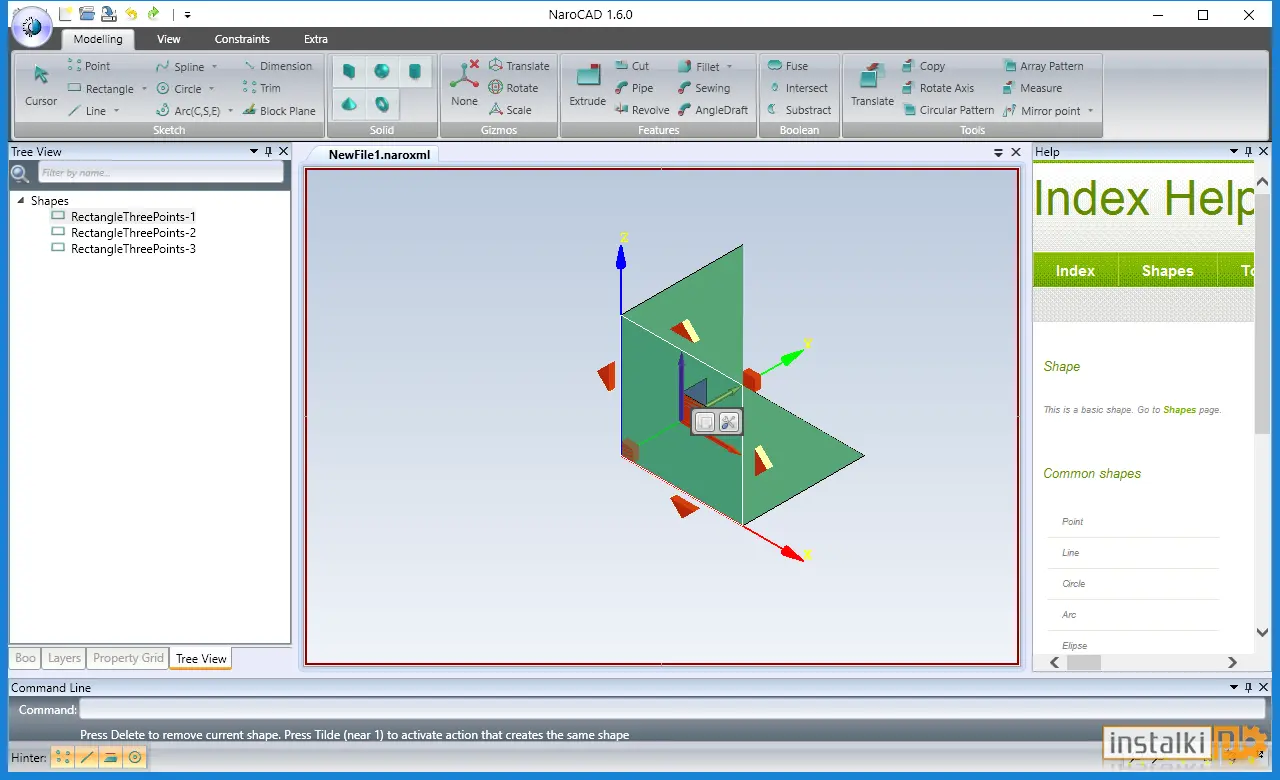Click the Trim tool
The height and width of the screenshot is (780, 1280).
[262, 88]
